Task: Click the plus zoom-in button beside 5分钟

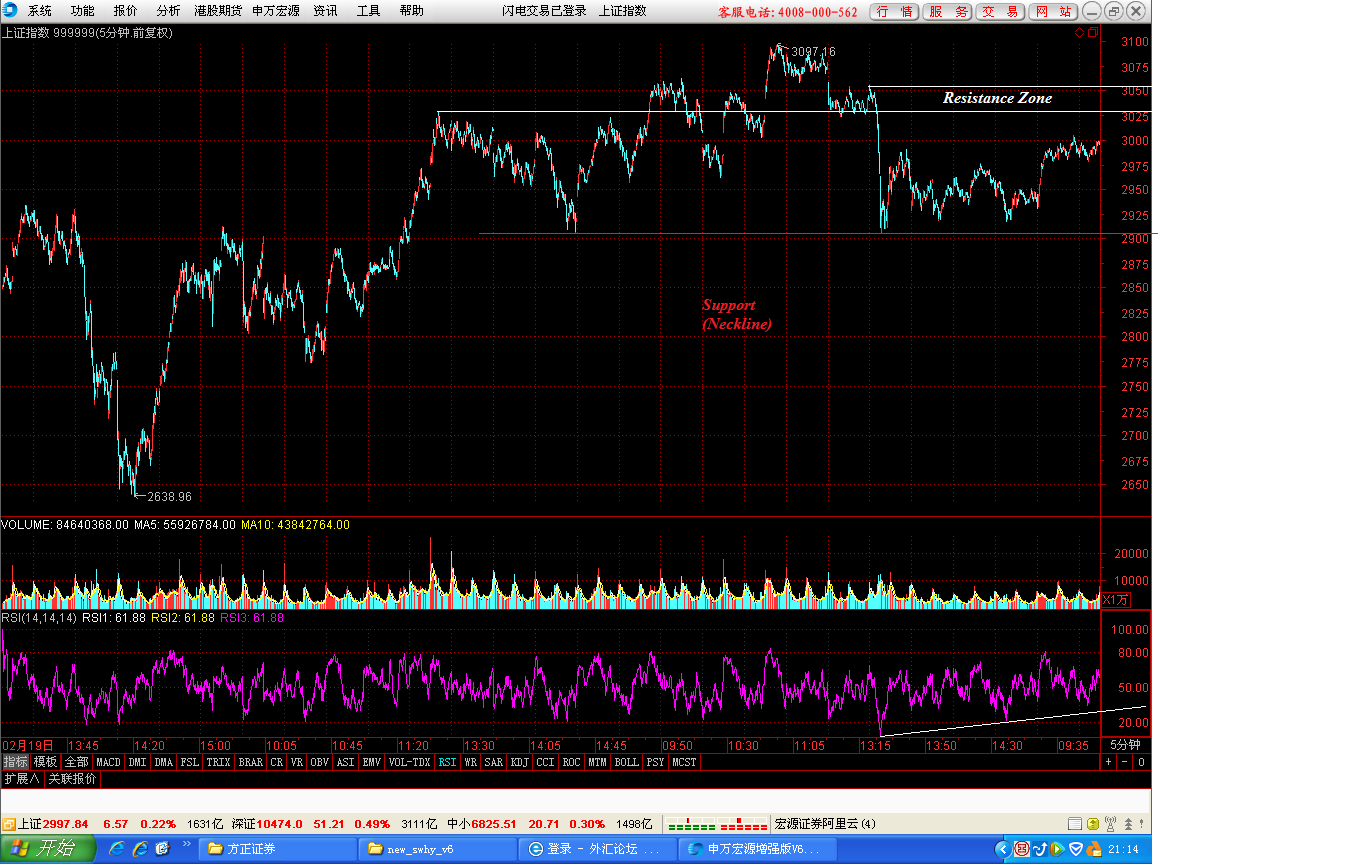Action: coord(1108,762)
